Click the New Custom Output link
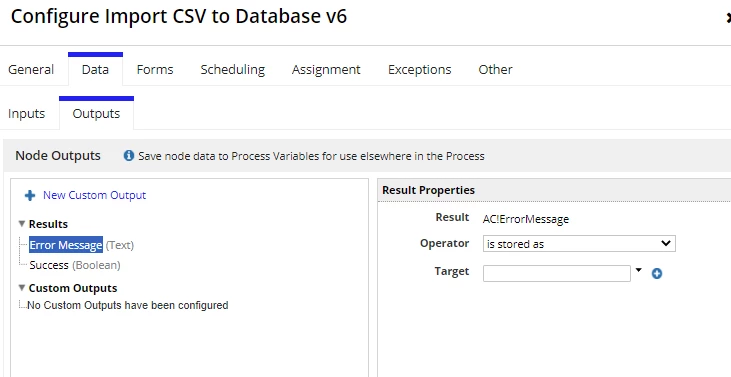 95,195
